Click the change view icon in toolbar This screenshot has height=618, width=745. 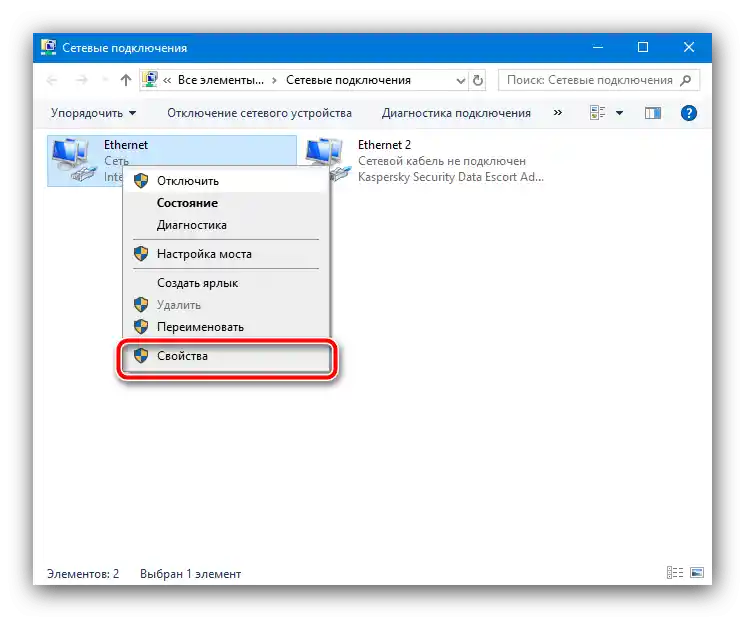coord(597,113)
